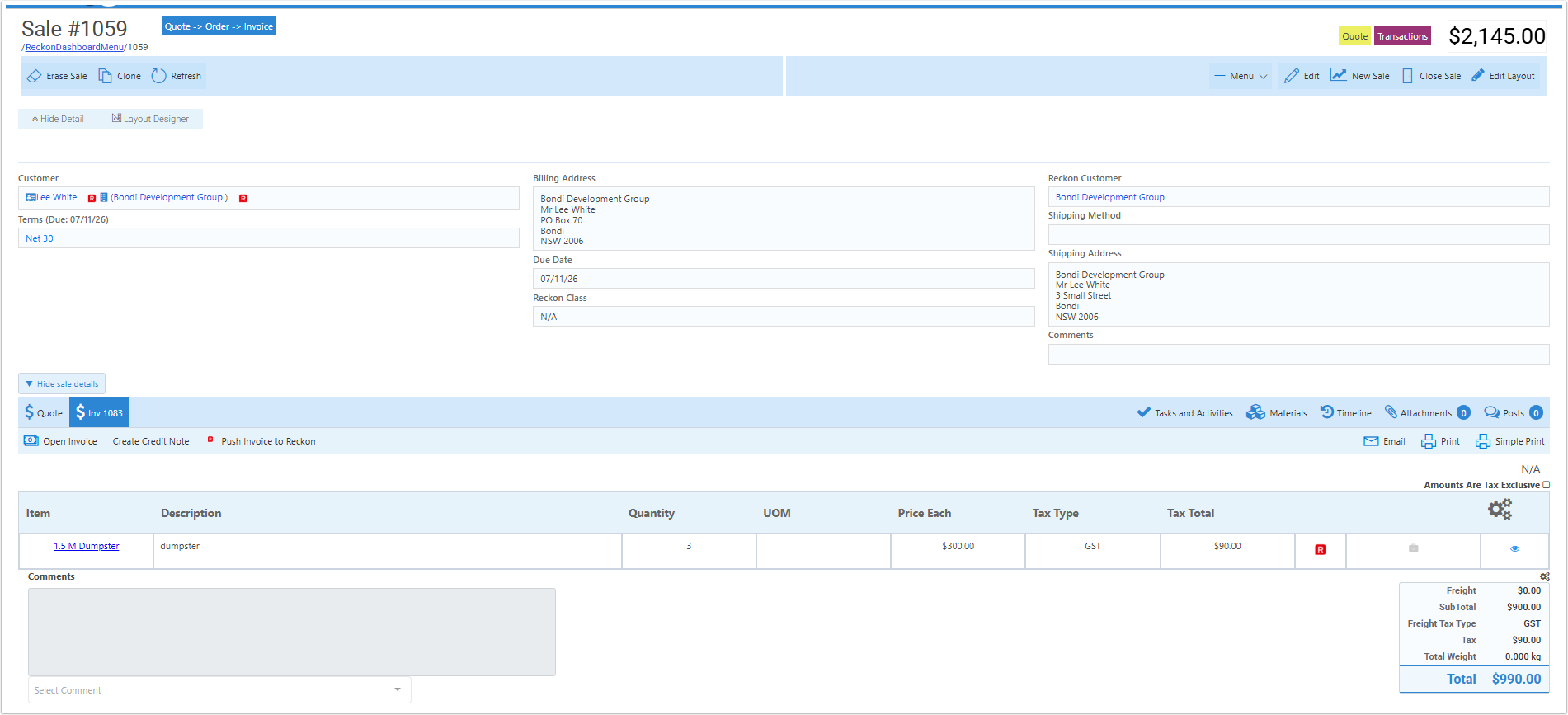Open the Transactions badge
This screenshot has height=715, width=1568.
point(1402,36)
